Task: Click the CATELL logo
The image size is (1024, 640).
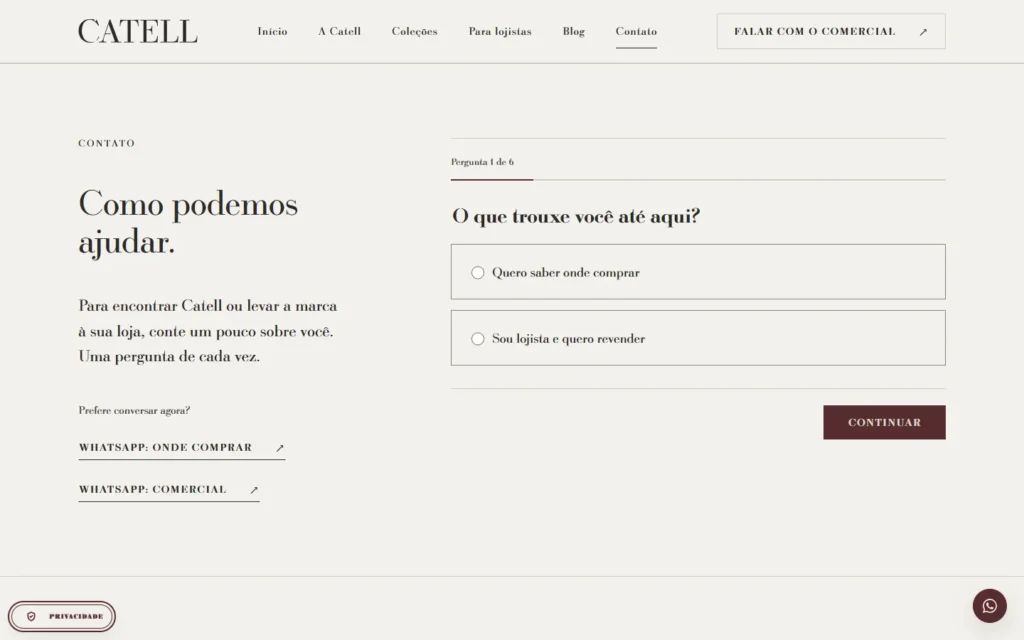Action: pyautogui.click(x=138, y=31)
